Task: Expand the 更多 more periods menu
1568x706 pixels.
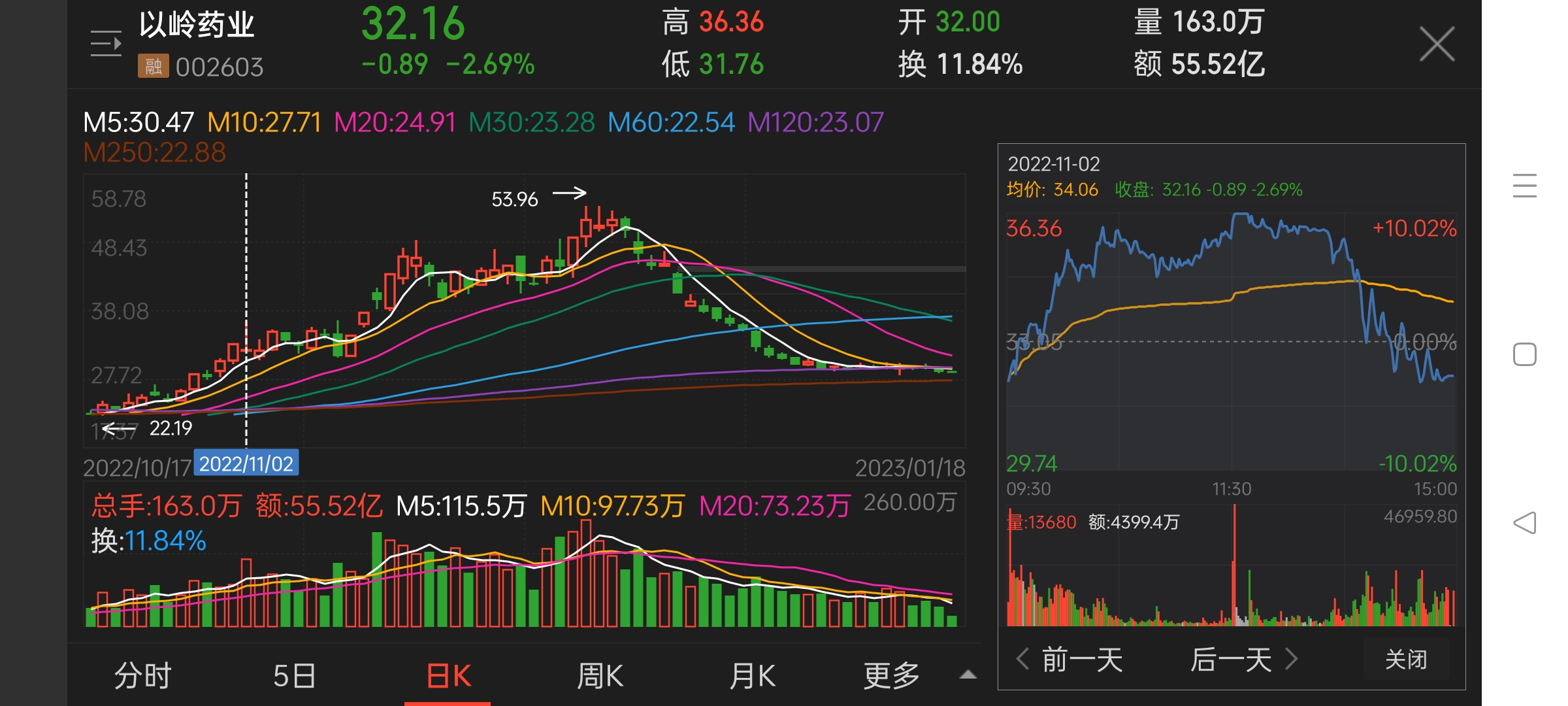Action: pyautogui.click(x=892, y=675)
